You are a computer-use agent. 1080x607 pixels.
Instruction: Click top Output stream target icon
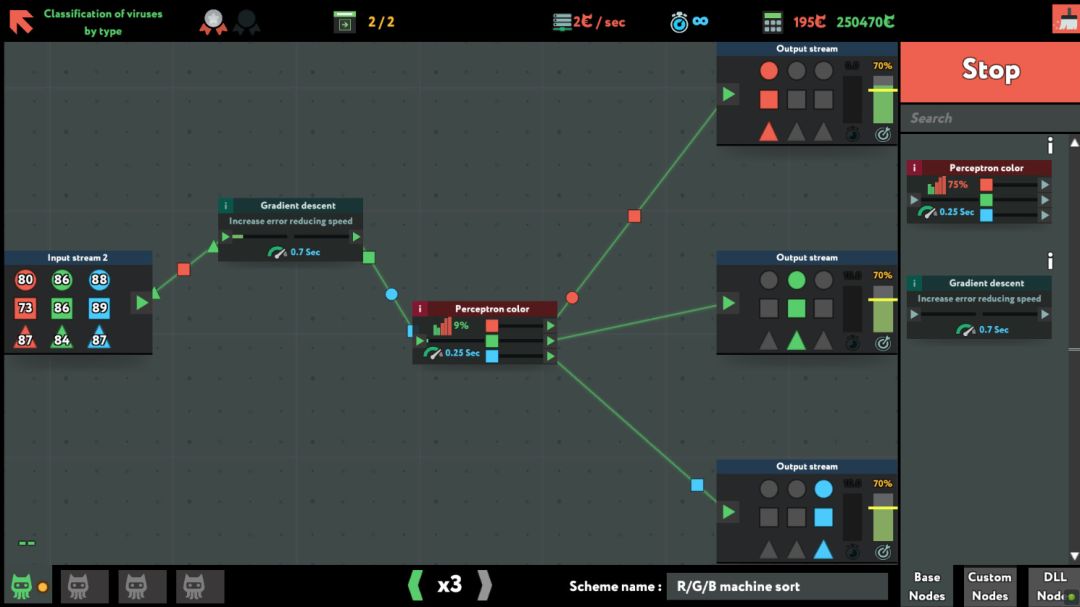pos(882,134)
